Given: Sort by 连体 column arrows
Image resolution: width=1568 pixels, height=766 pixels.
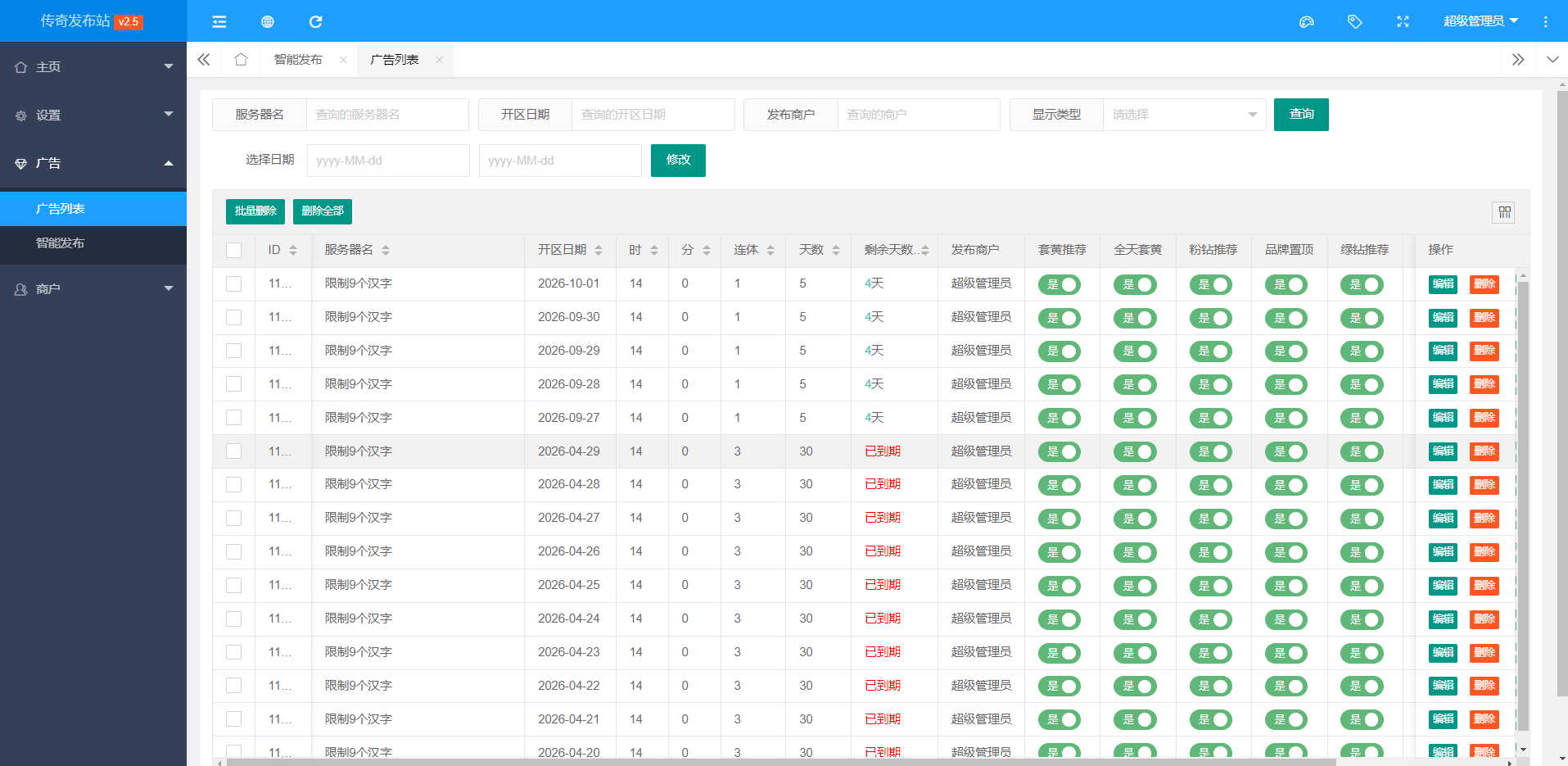Looking at the screenshot, I should [770, 251].
